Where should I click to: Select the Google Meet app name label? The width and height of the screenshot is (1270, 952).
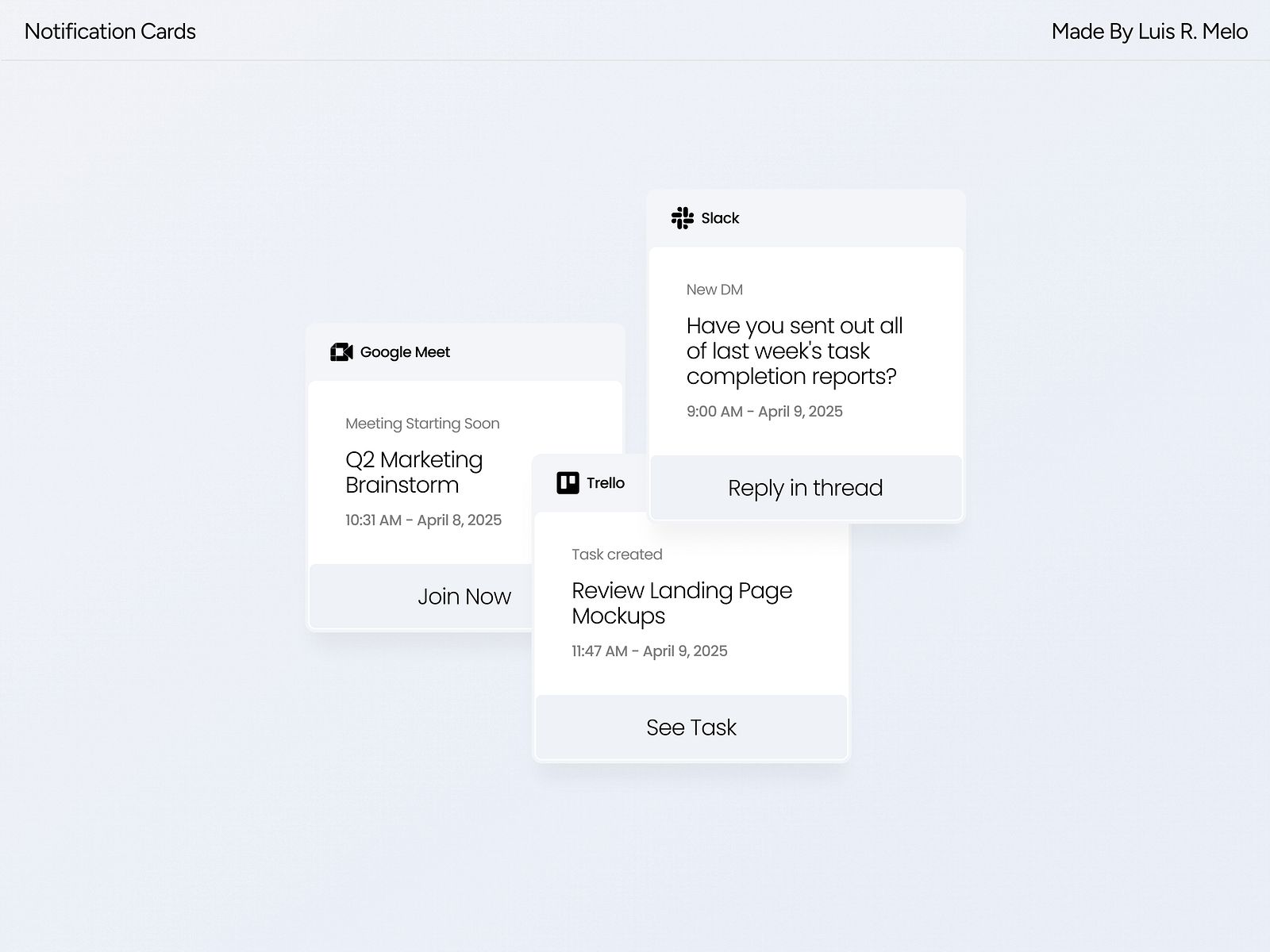tap(405, 352)
